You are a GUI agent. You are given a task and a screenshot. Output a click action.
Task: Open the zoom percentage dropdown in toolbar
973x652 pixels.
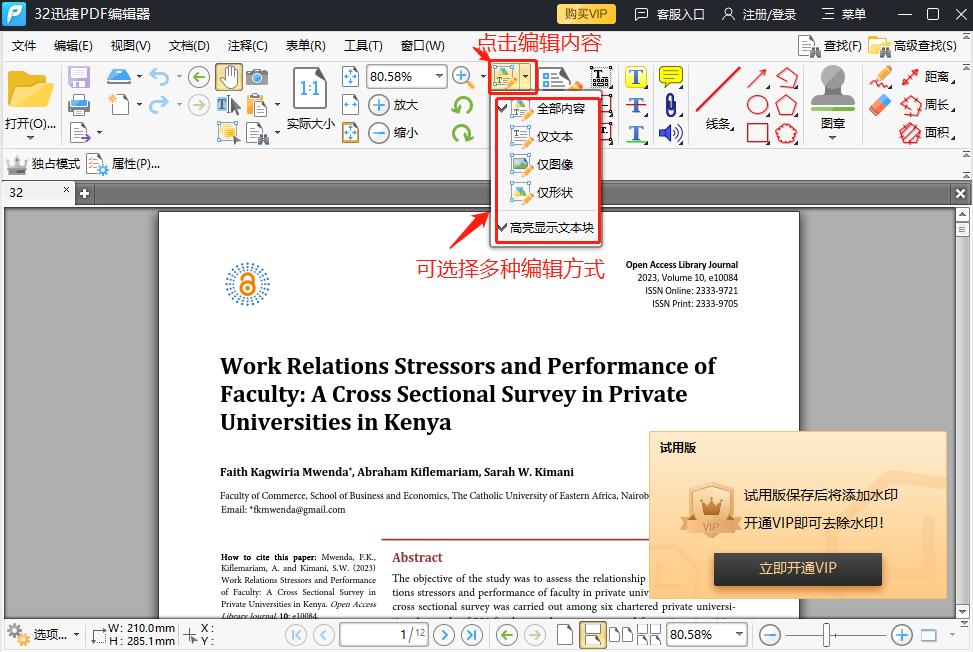[x=439, y=76]
